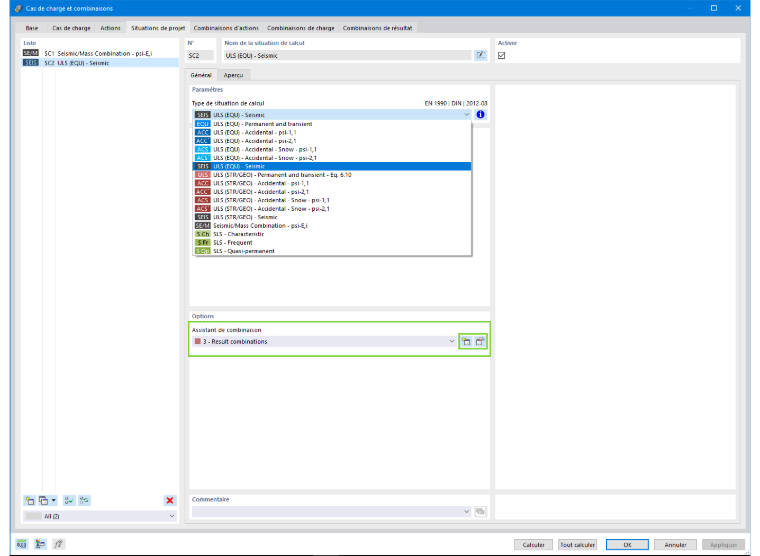Confirm with the OK button
Viewport: 760px width, 556px height.
click(627, 545)
